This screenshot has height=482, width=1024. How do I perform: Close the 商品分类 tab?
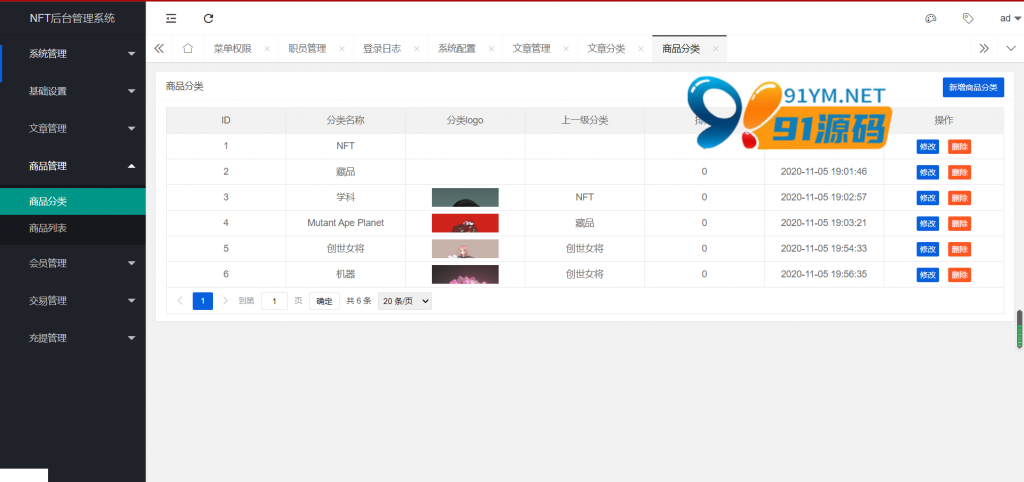(x=716, y=49)
